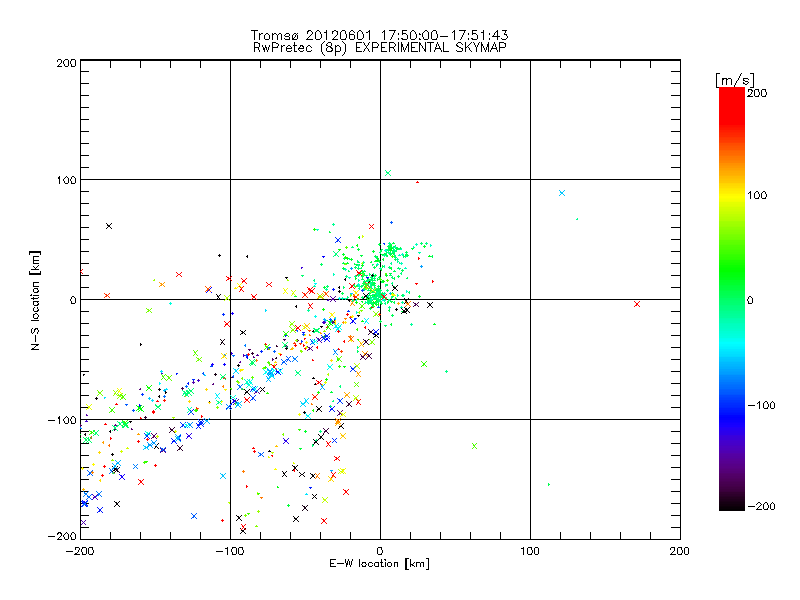Click the Tromsø date-time title line

[379, 35]
